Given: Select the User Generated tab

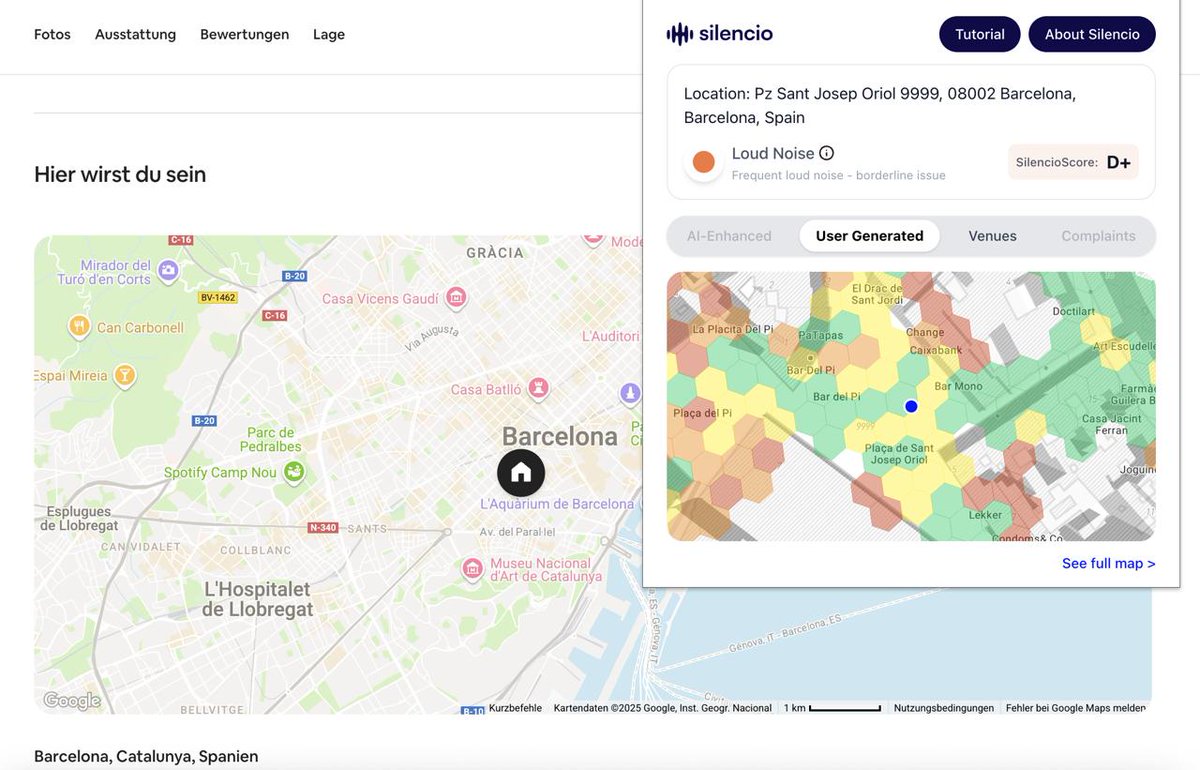Looking at the screenshot, I should pyautogui.click(x=870, y=236).
